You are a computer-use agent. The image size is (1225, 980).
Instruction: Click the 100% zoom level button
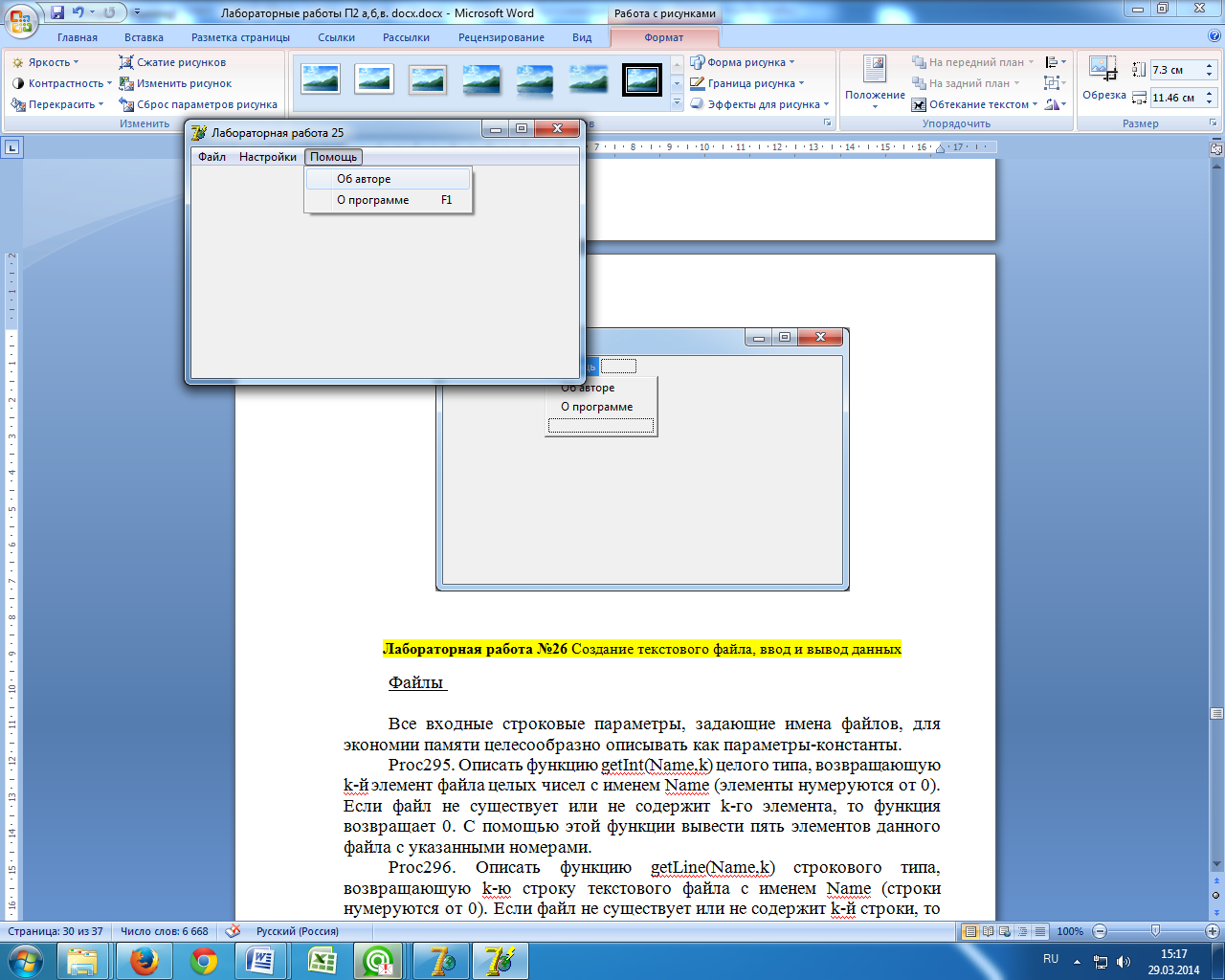(1070, 931)
